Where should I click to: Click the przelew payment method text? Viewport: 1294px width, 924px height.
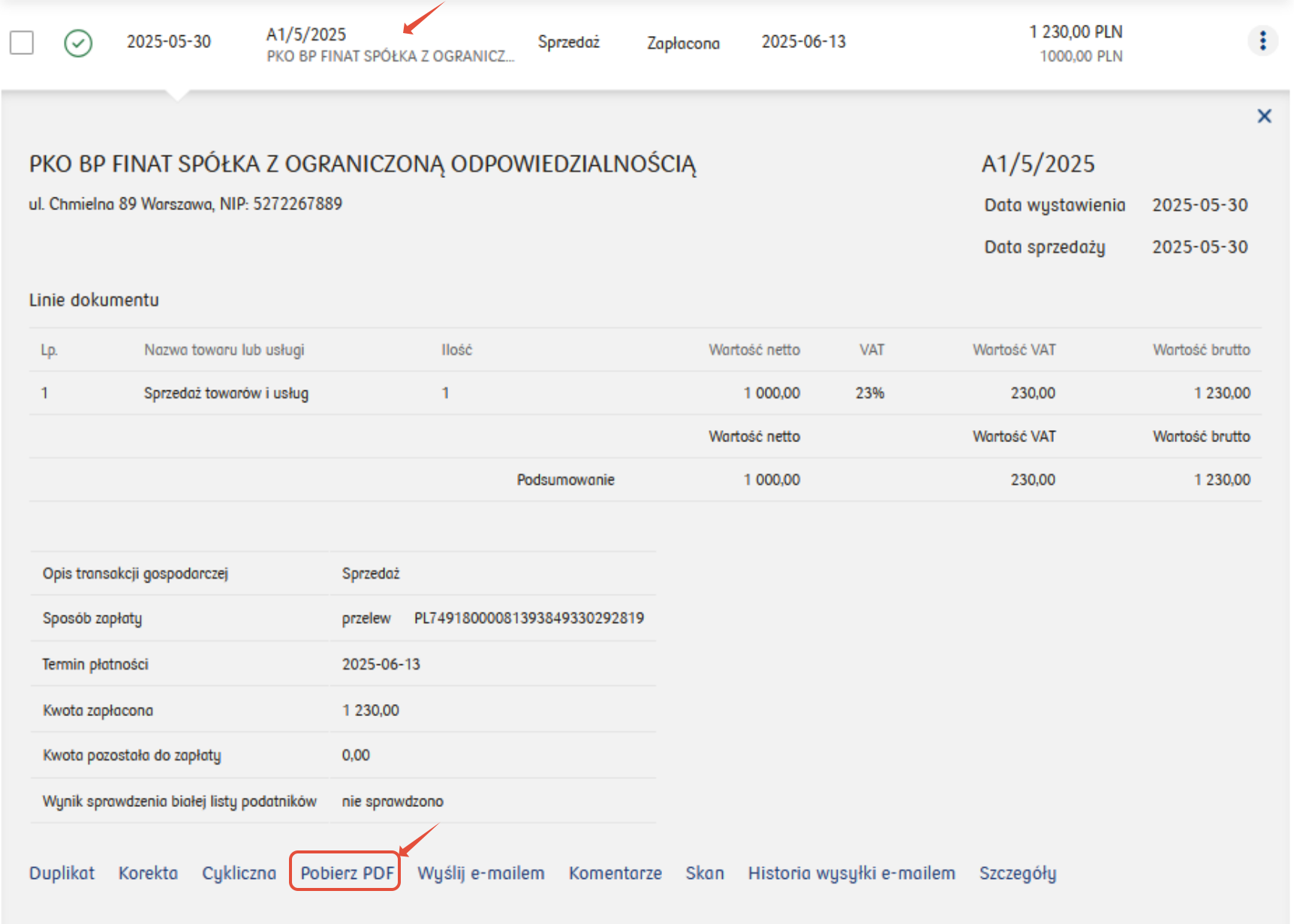(x=366, y=619)
